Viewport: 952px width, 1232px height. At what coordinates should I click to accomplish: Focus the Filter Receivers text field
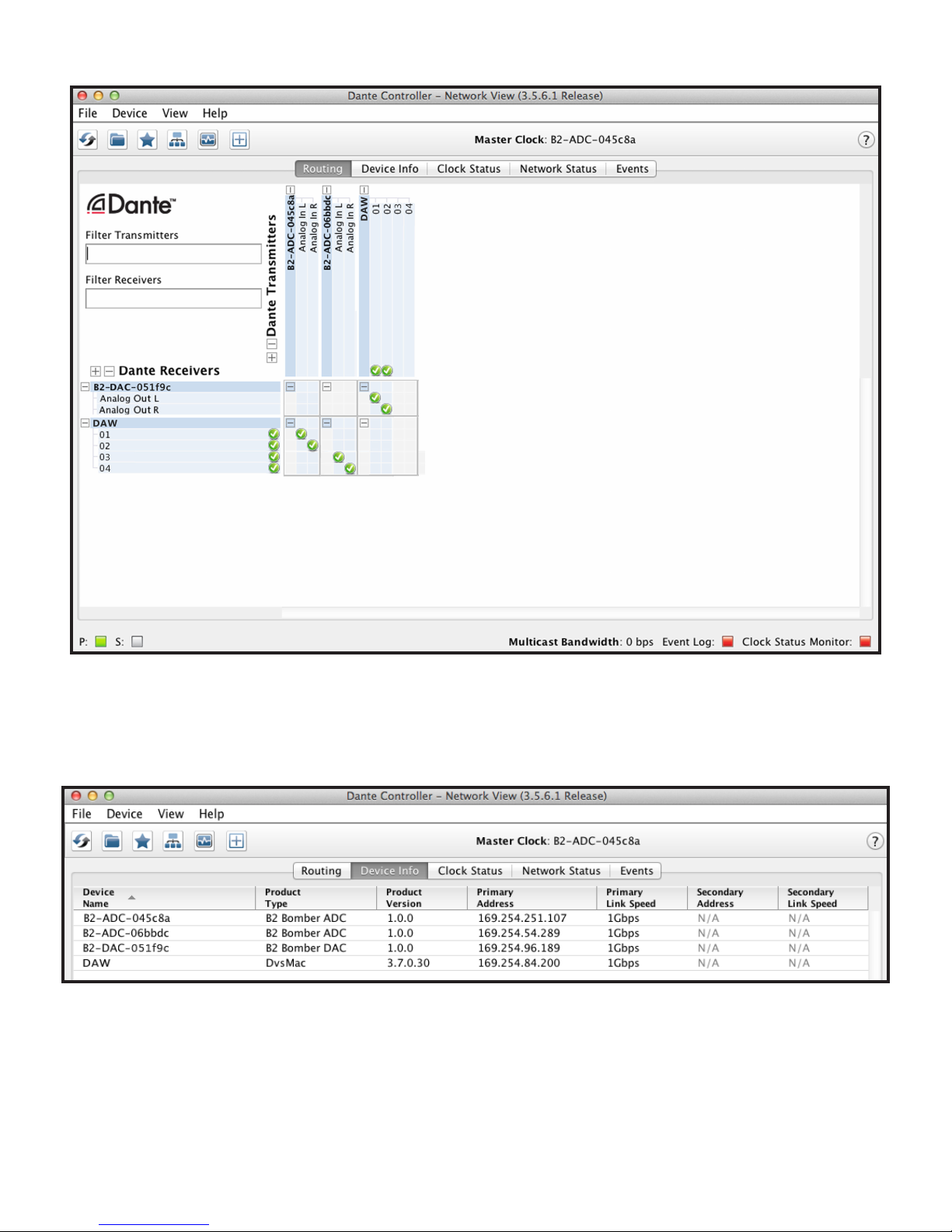(173, 299)
